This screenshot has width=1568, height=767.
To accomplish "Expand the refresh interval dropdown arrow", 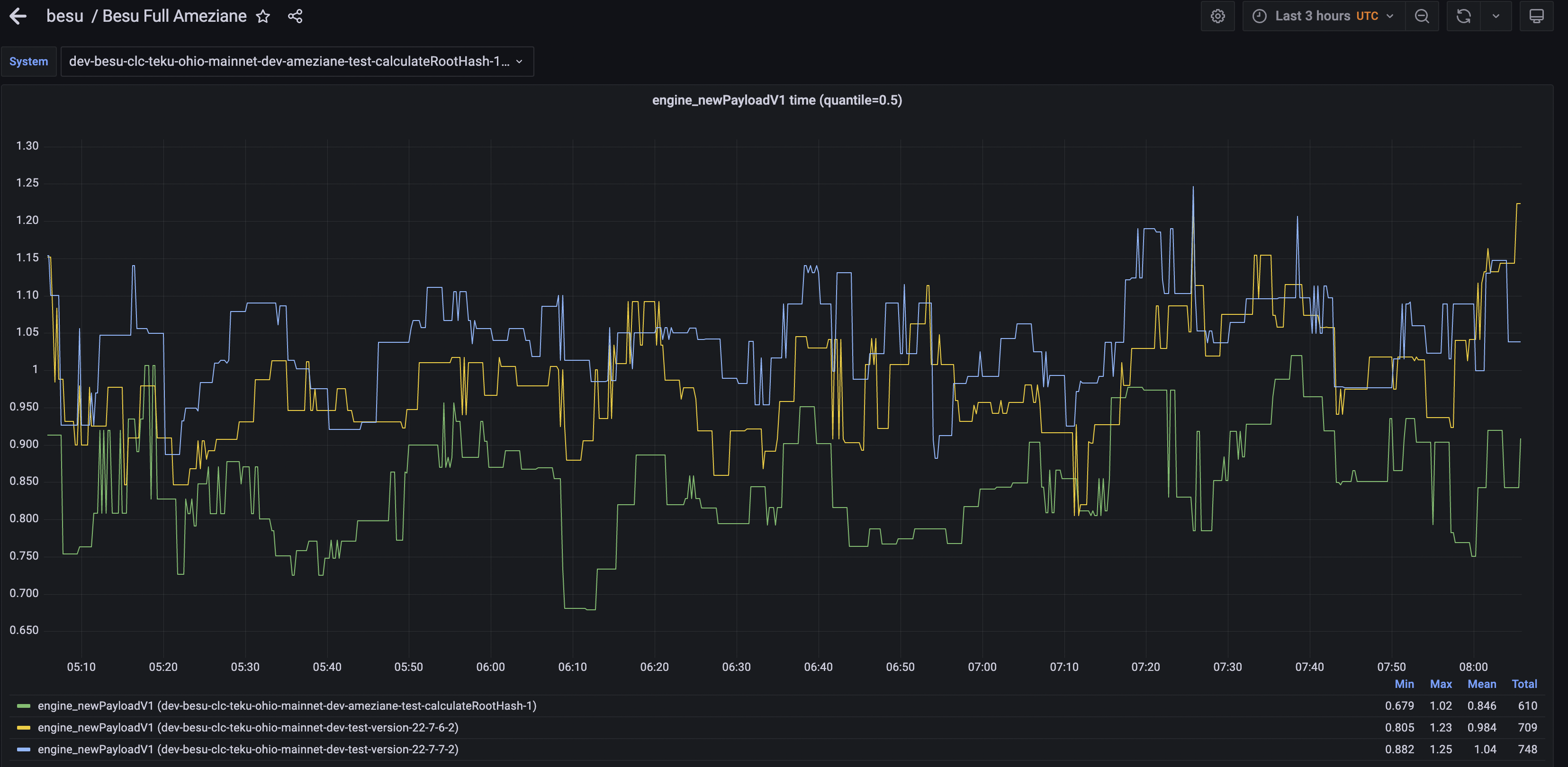I will click(x=1496, y=17).
